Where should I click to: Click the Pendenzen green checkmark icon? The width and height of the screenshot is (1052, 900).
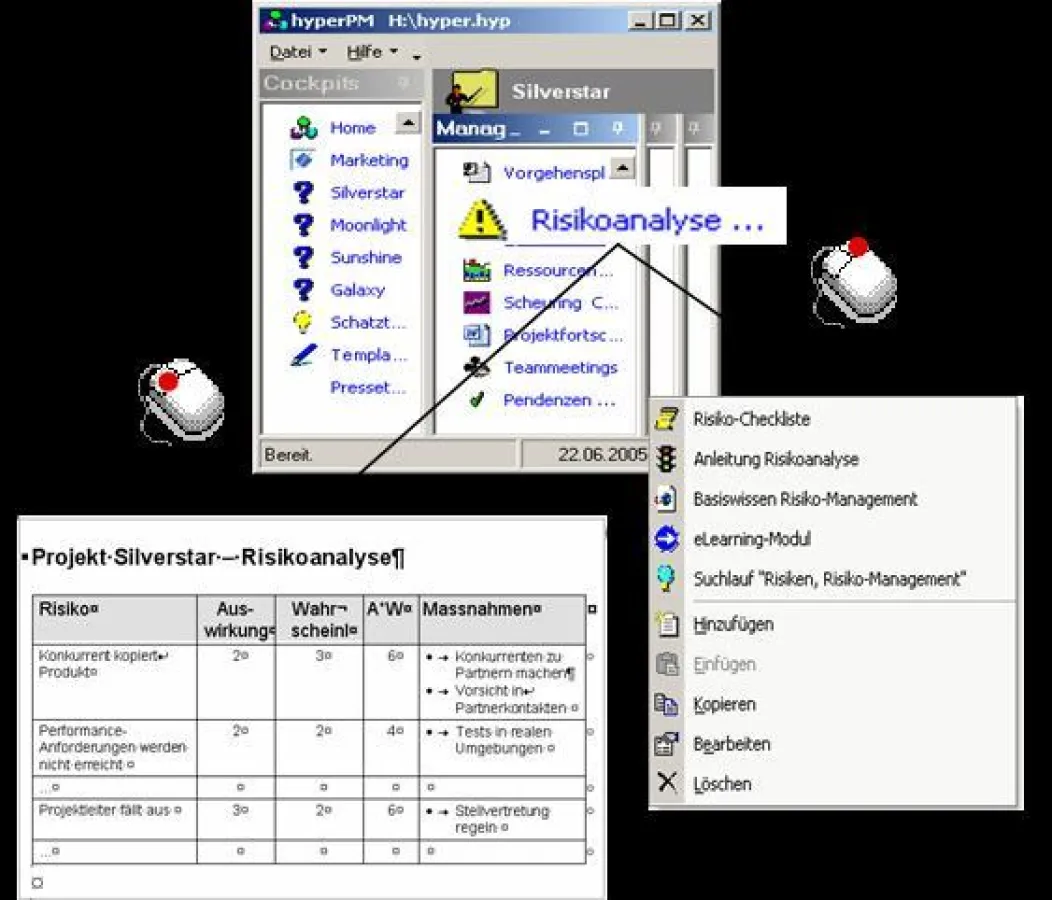(x=477, y=400)
